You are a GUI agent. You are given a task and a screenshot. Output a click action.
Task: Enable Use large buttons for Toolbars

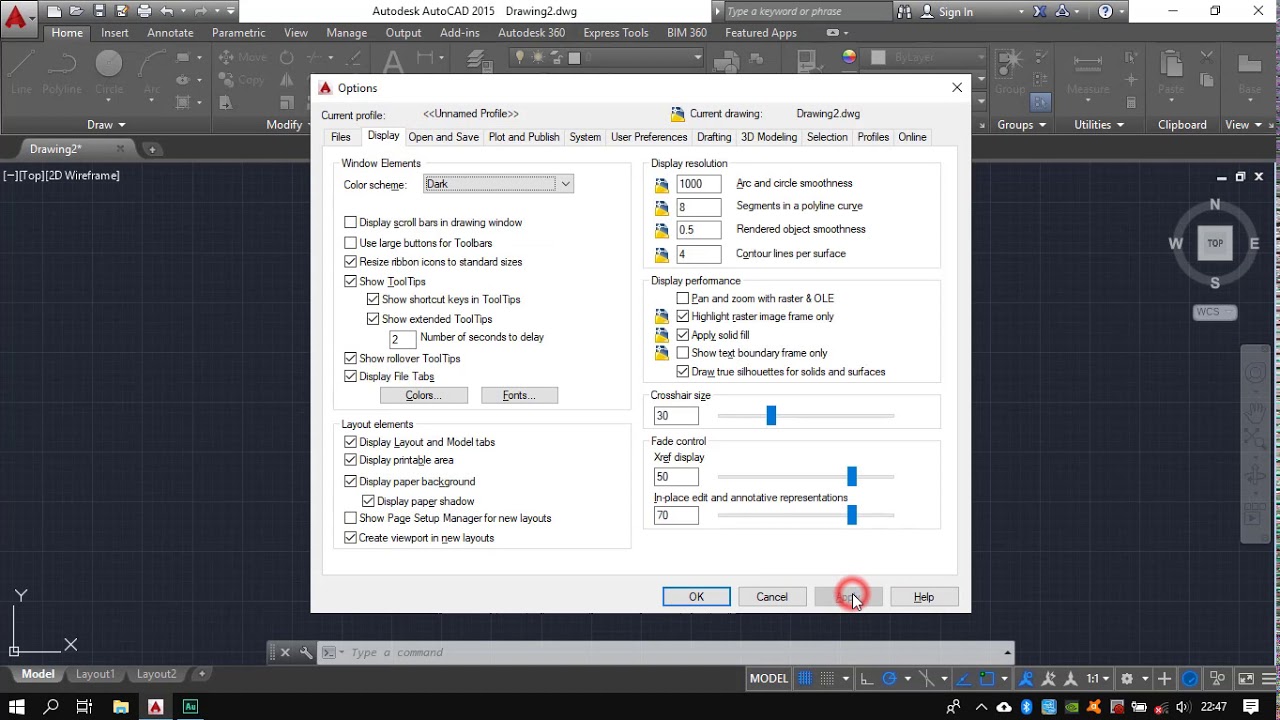[x=350, y=243]
